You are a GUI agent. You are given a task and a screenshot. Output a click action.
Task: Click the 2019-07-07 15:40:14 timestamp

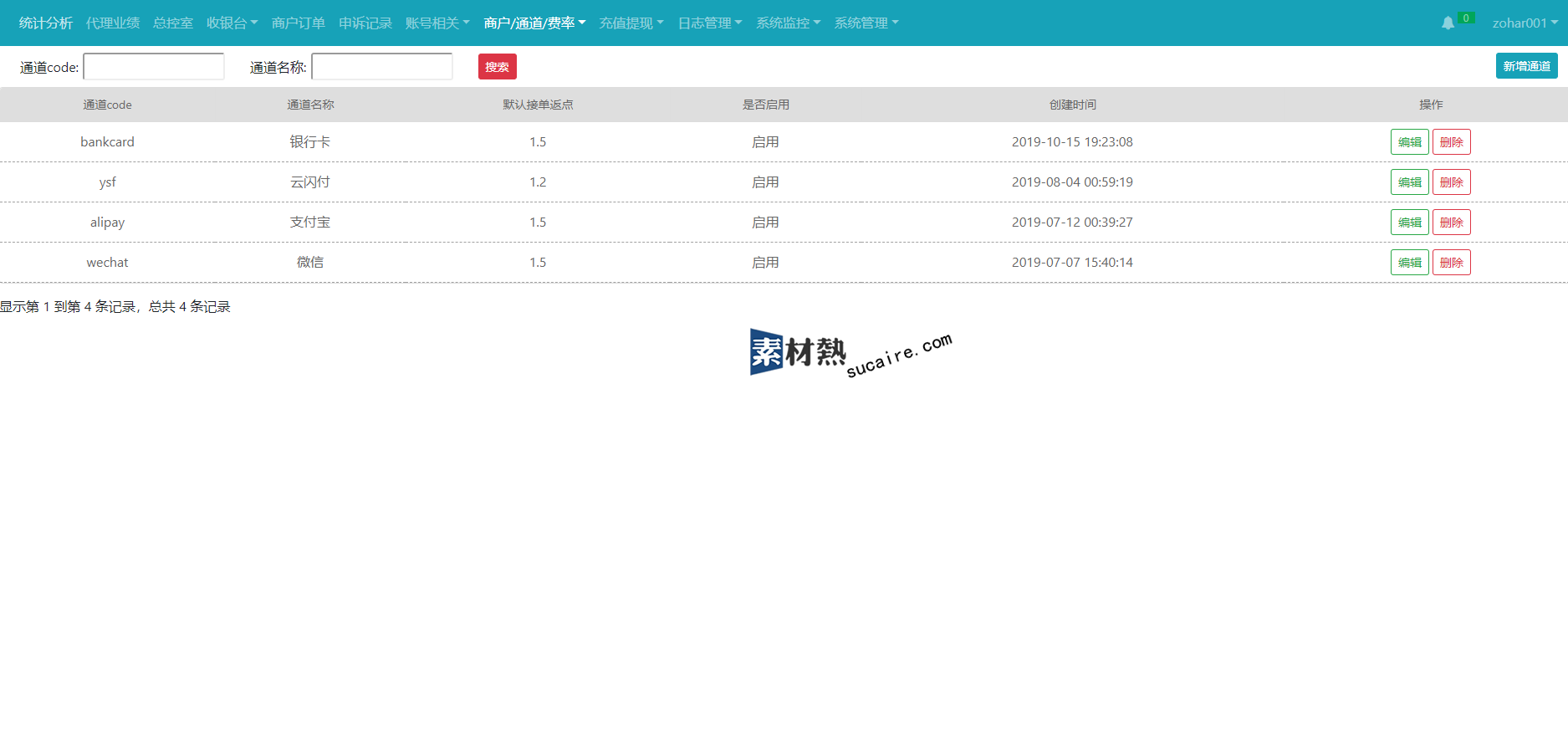(x=1072, y=263)
